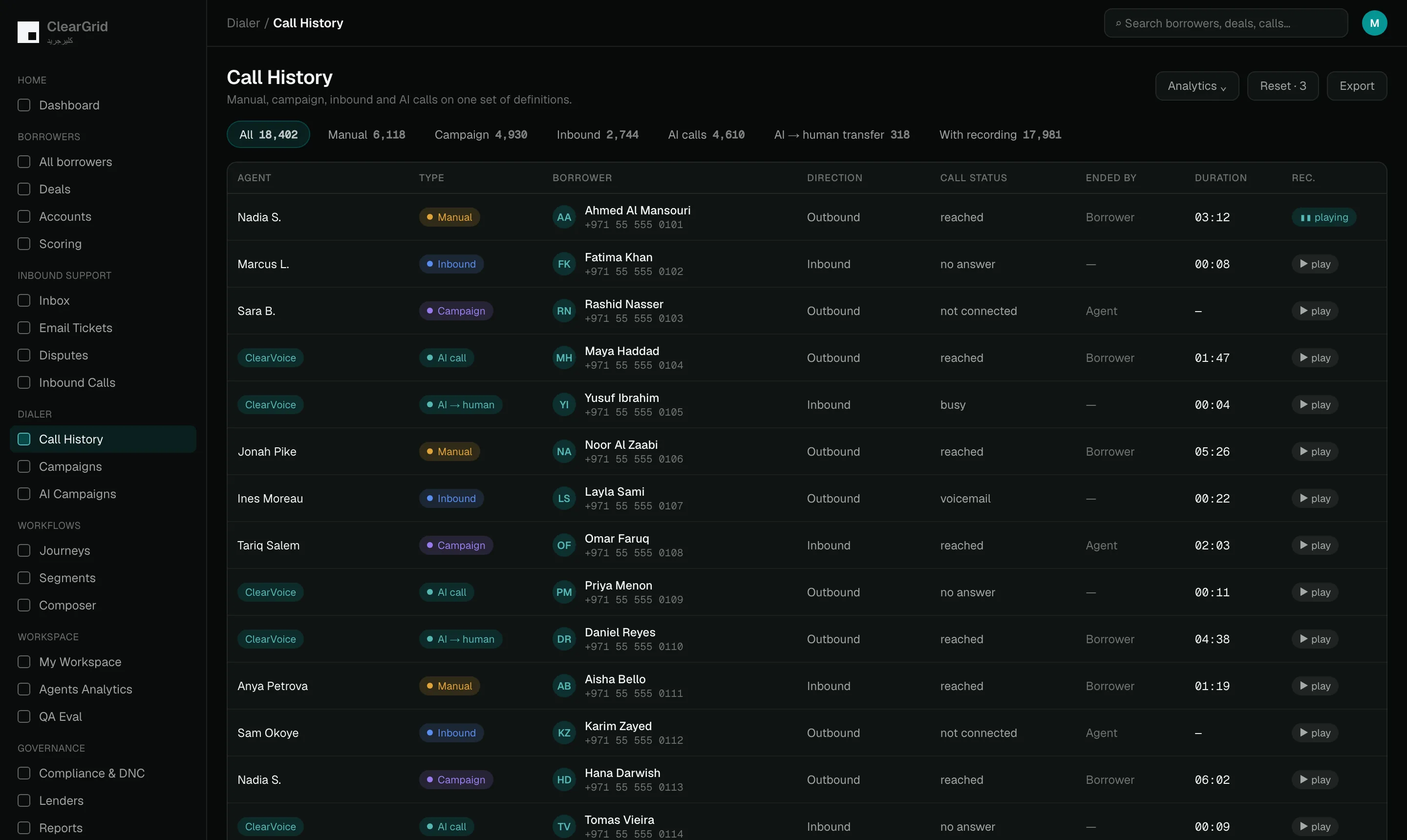Play recording for Fatima Khan's call
1407x840 pixels.
(1315, 264)
